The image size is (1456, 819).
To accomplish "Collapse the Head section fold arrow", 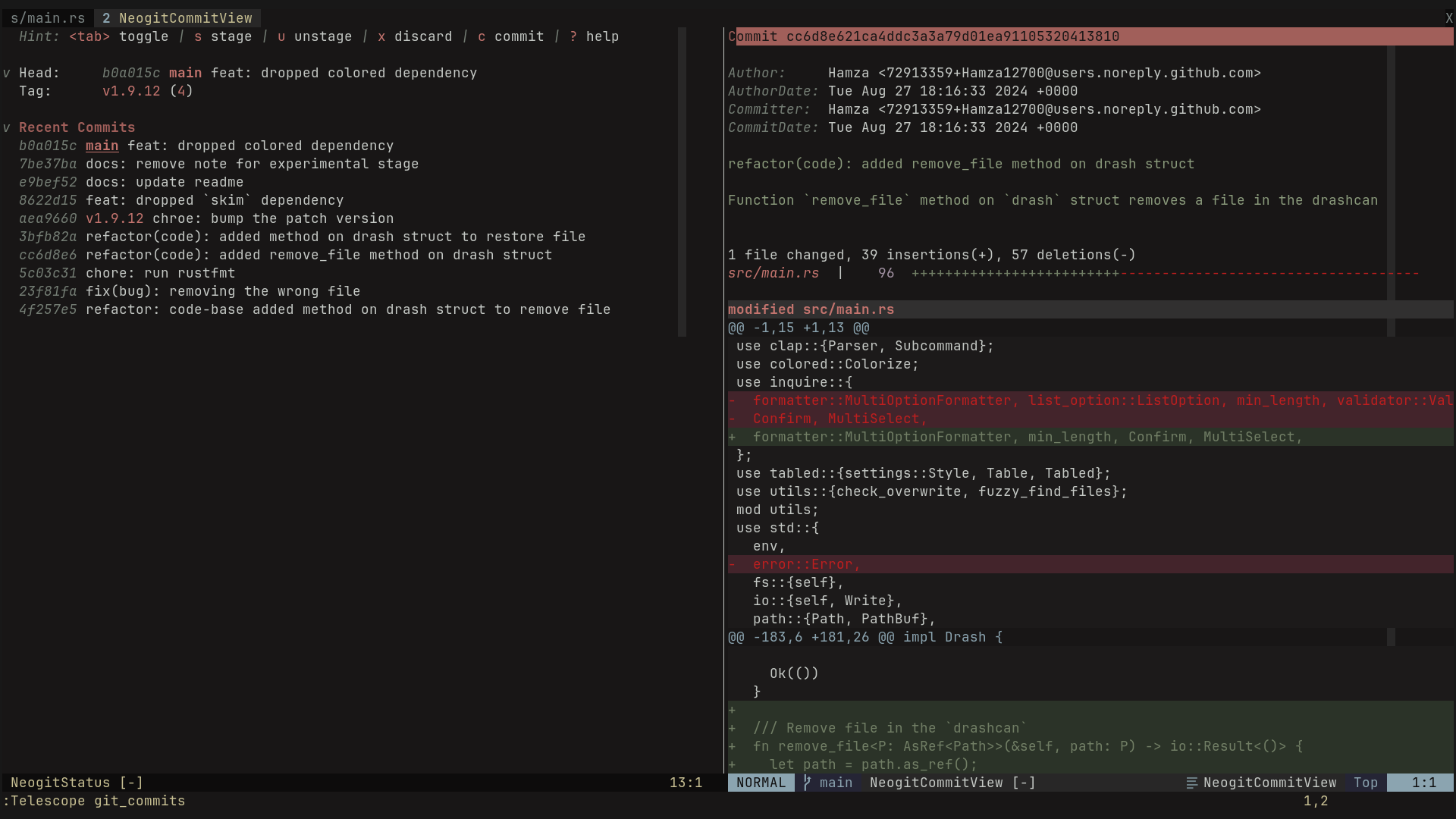I will tap(7, 74).
